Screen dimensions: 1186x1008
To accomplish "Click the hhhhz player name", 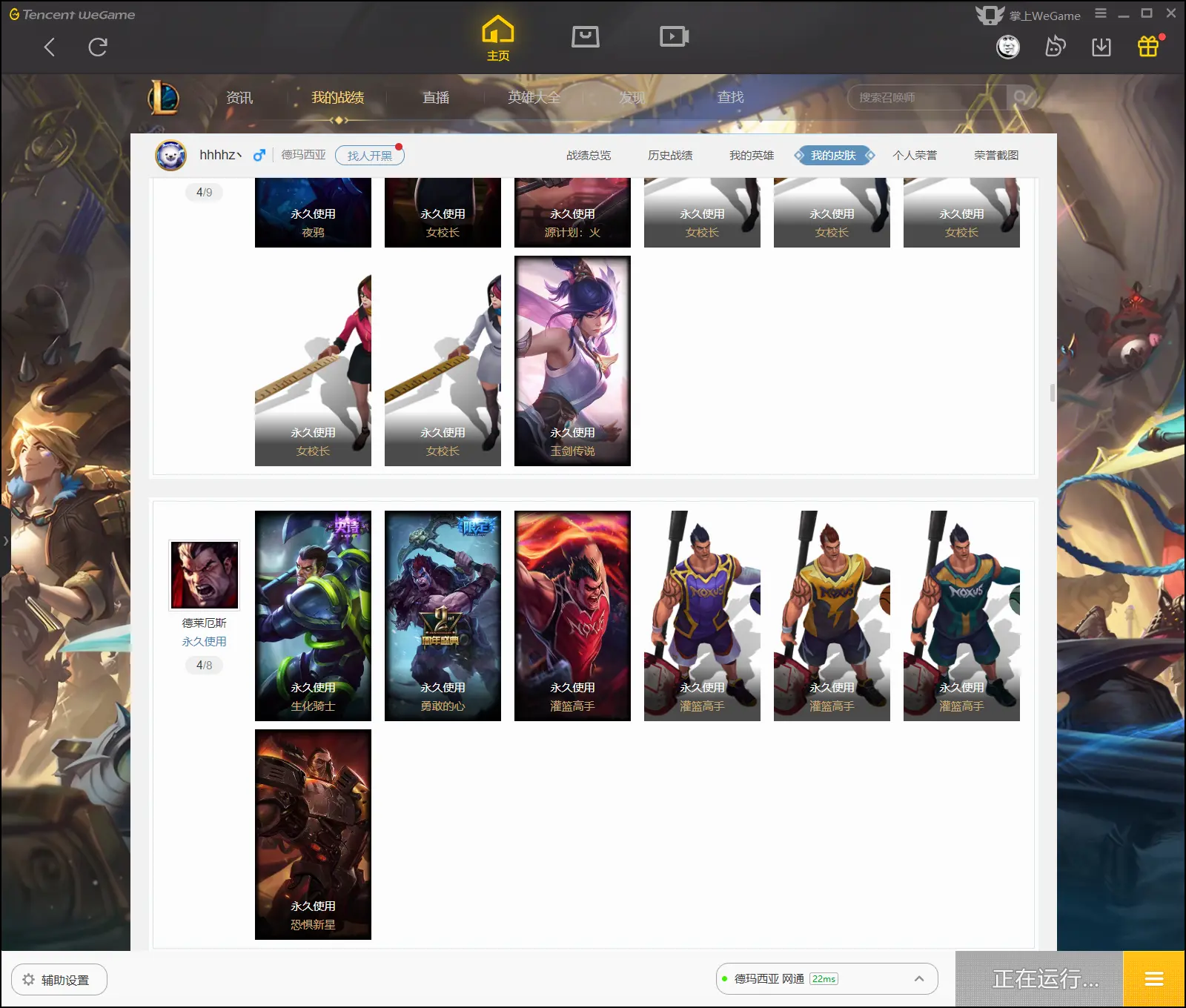I will click(219, 155).
